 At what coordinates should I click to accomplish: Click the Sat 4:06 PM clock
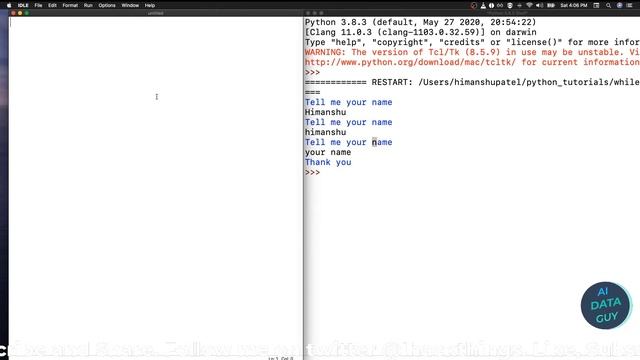574,5
